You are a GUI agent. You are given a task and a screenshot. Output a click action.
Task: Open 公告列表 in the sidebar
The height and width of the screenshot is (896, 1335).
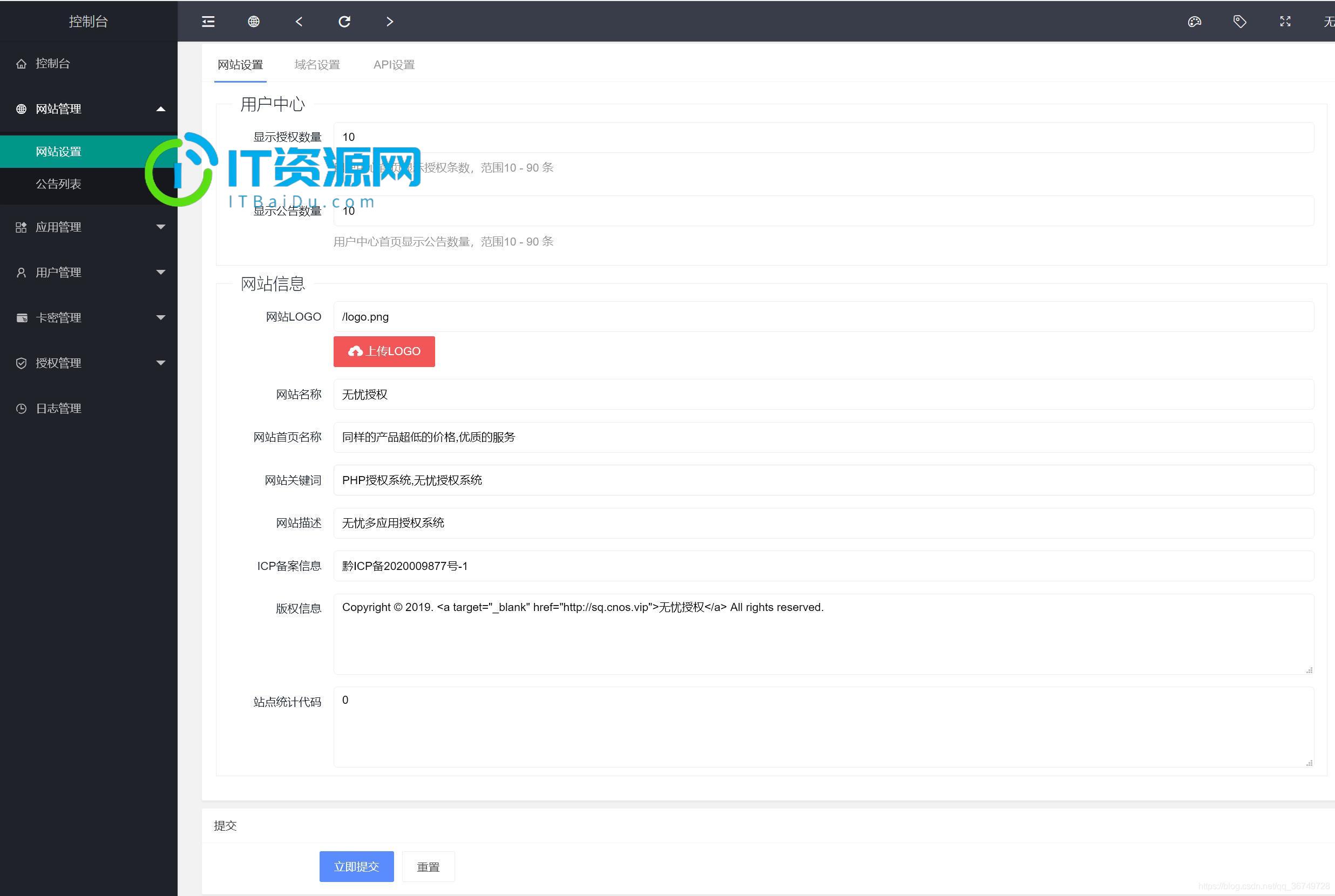click(x=89, y=184)
